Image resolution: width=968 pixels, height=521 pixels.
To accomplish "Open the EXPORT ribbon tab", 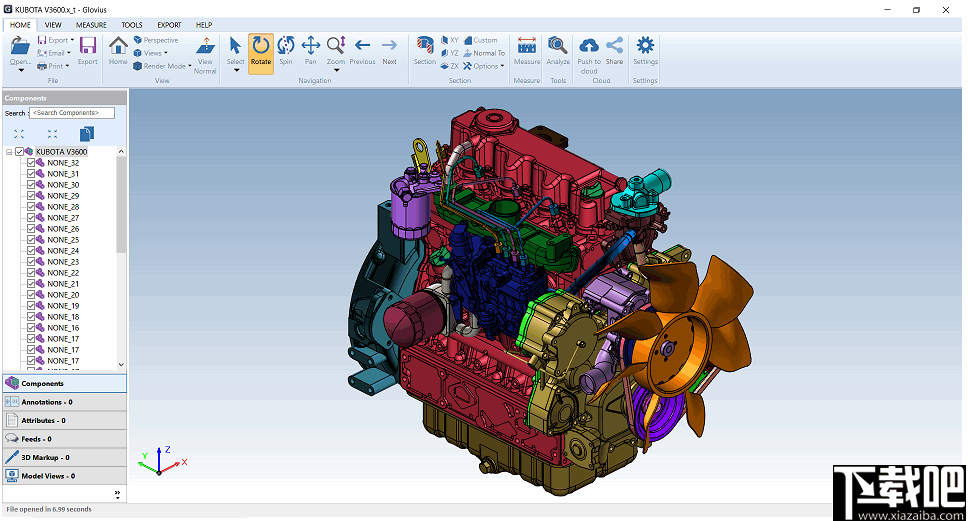I will (x=169, y=24).
